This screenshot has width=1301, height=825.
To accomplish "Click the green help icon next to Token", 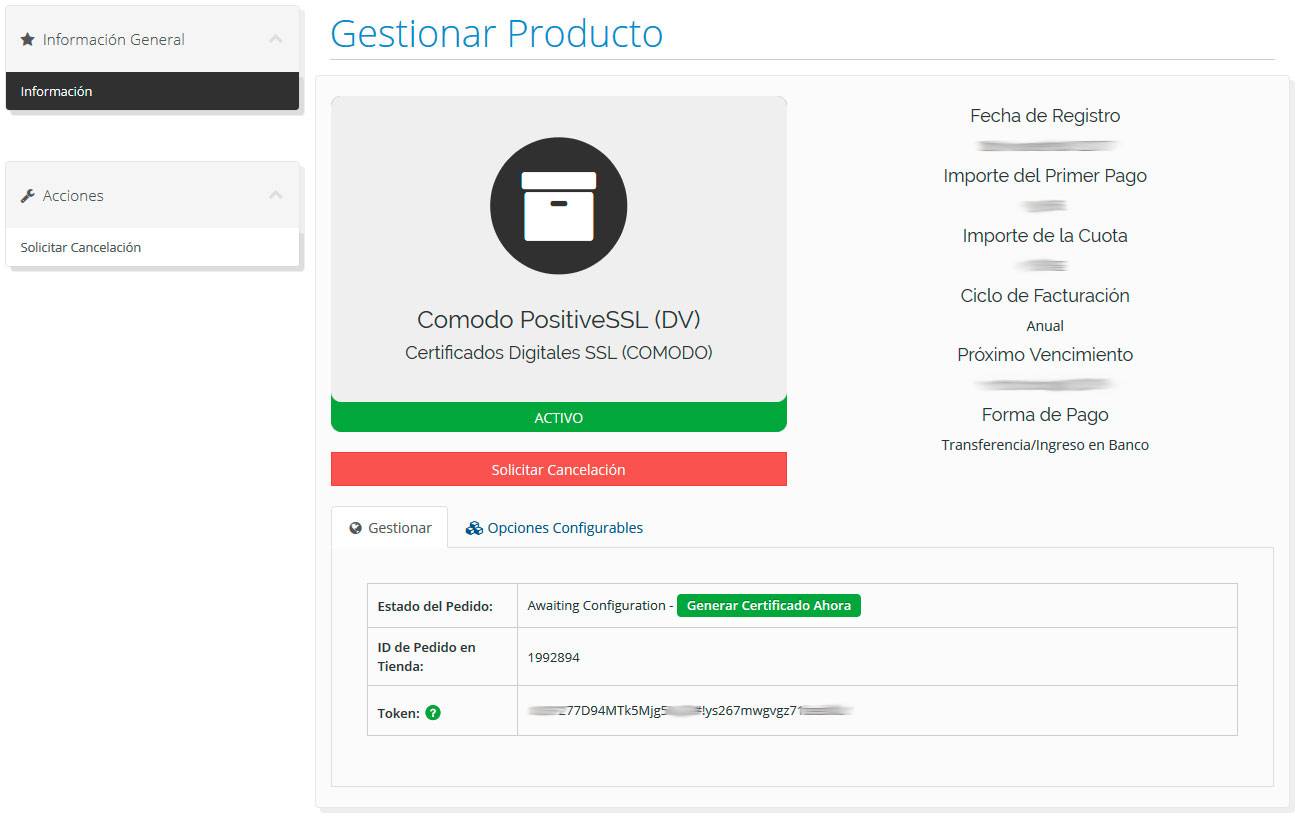I will pyautogui.click(x=433, y=713).
